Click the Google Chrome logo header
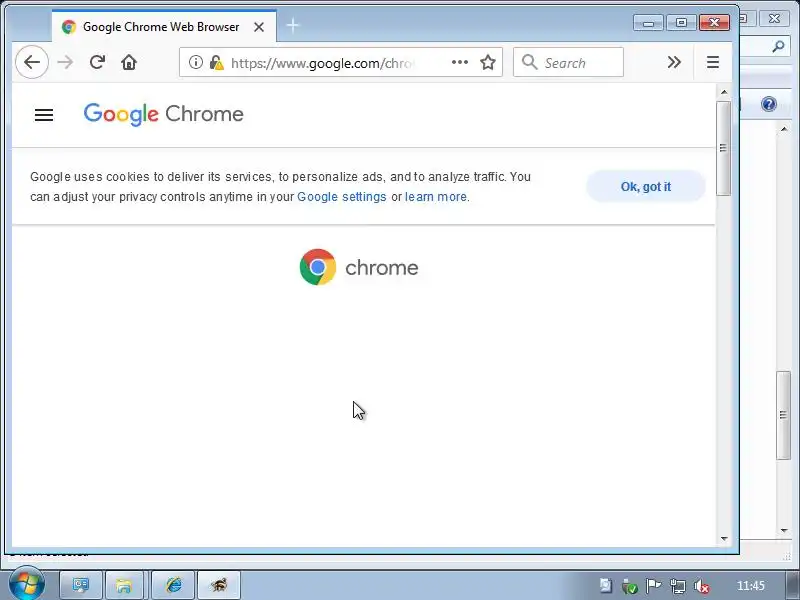The width and height of the screenshot is (800, 600). [163, 114]
